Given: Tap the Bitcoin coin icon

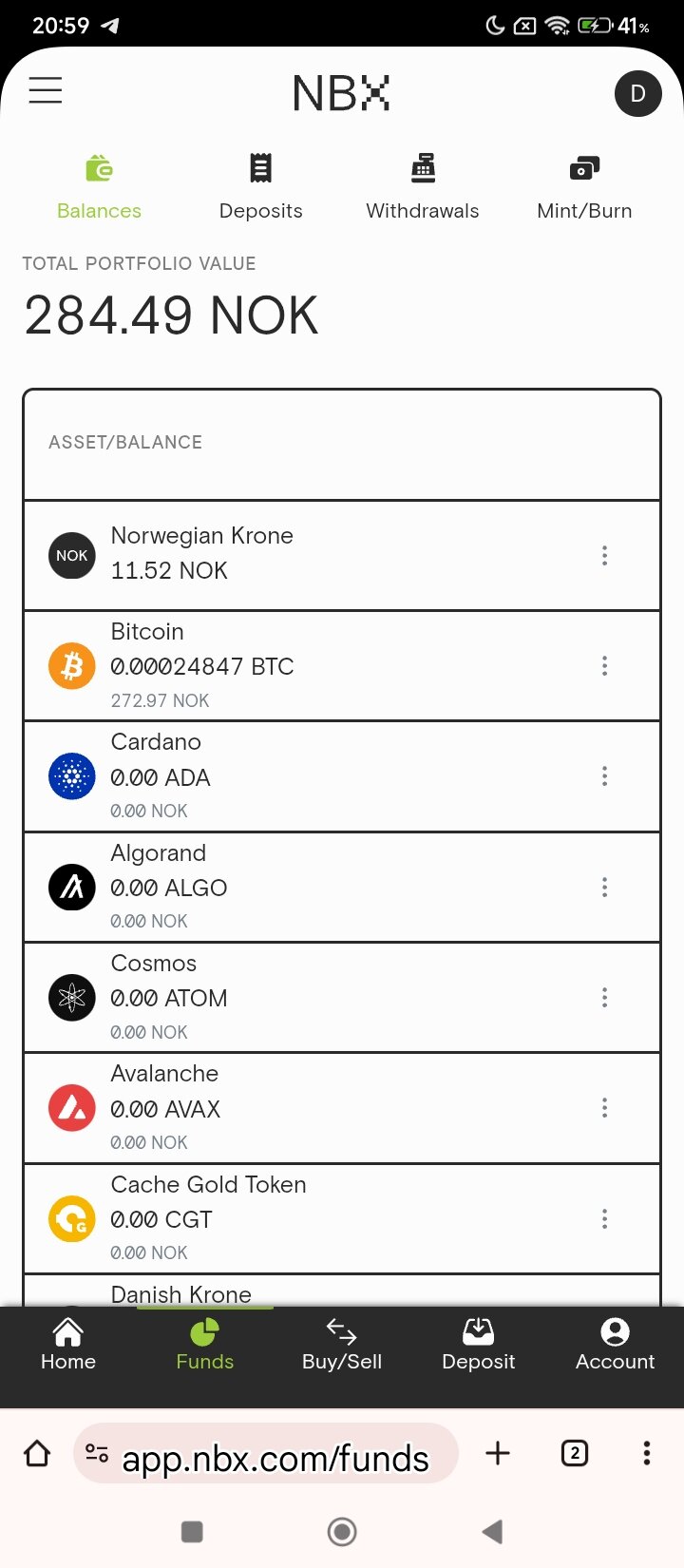Looking at the screenshot, I should tap(72, 666).
